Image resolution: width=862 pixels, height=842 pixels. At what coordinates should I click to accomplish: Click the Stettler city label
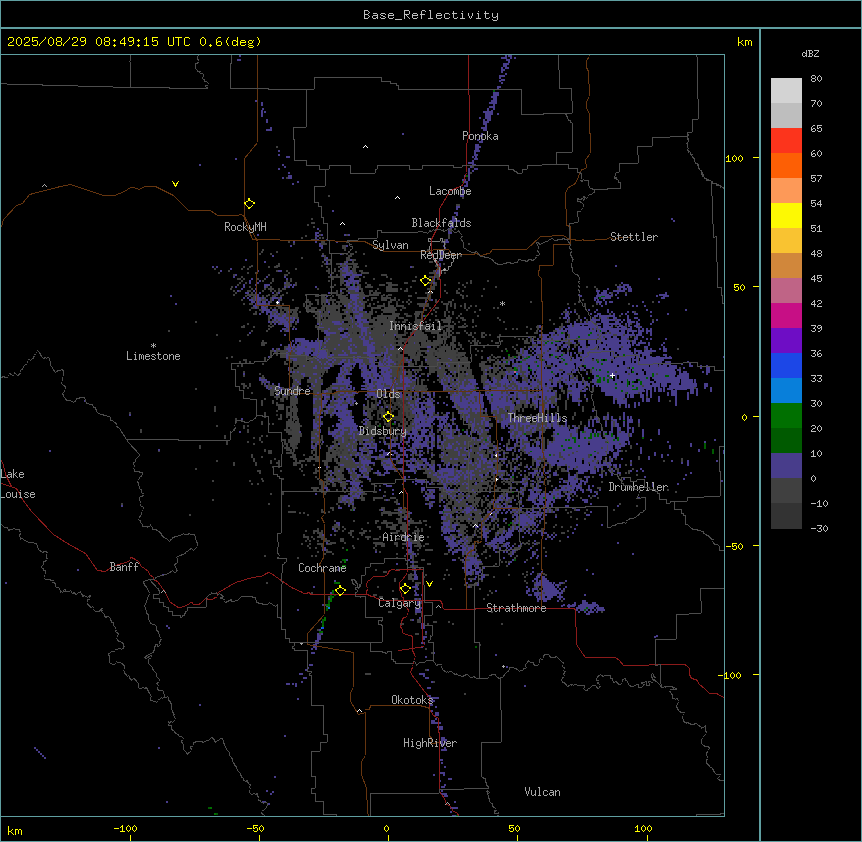coord(634,237)
